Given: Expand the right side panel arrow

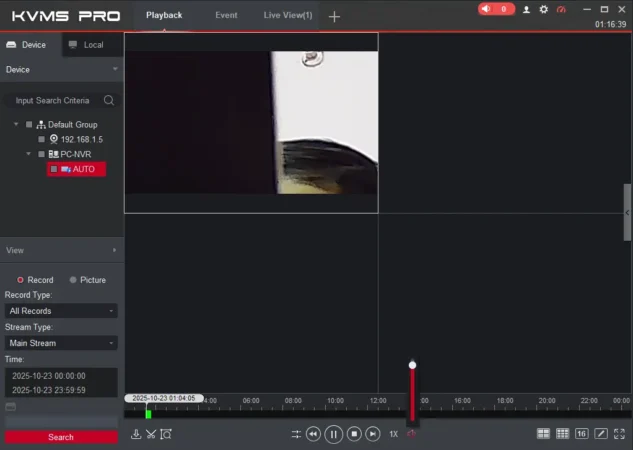Looking at the screenshot, I should coord(627,213).
